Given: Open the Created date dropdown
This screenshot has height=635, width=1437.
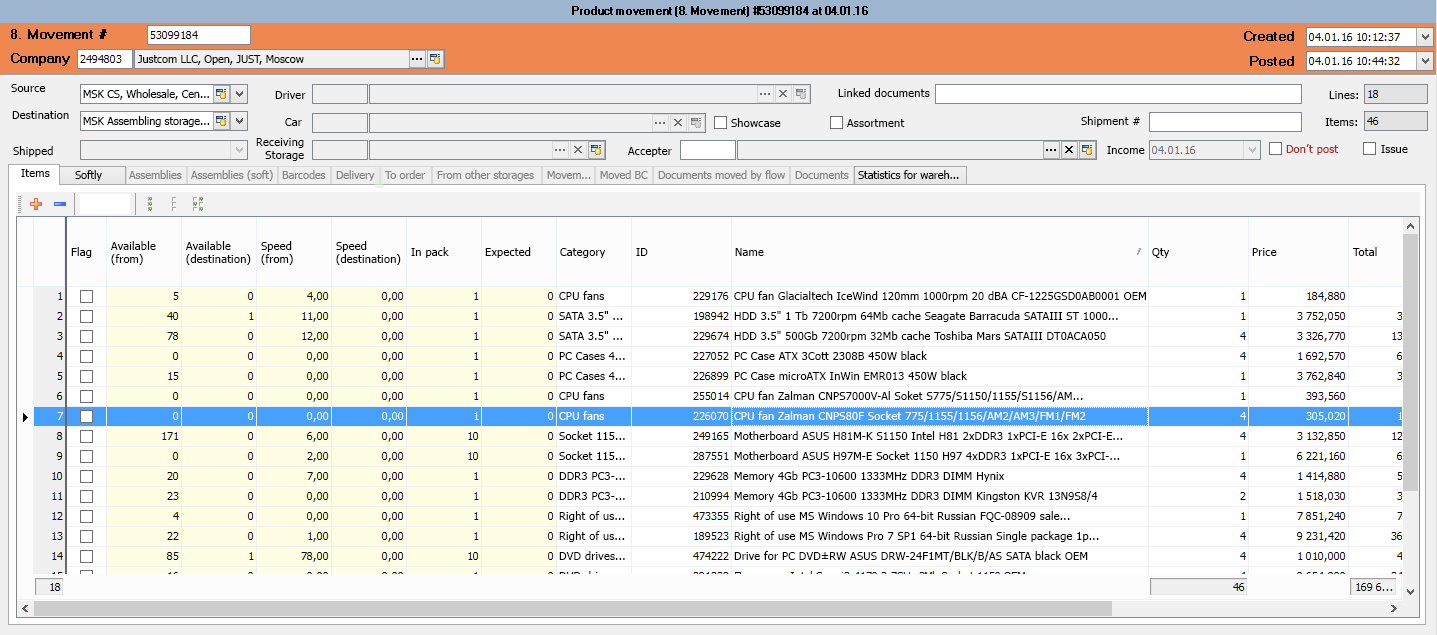Looking at the screenshot, I should click(x=1425, y=37).
